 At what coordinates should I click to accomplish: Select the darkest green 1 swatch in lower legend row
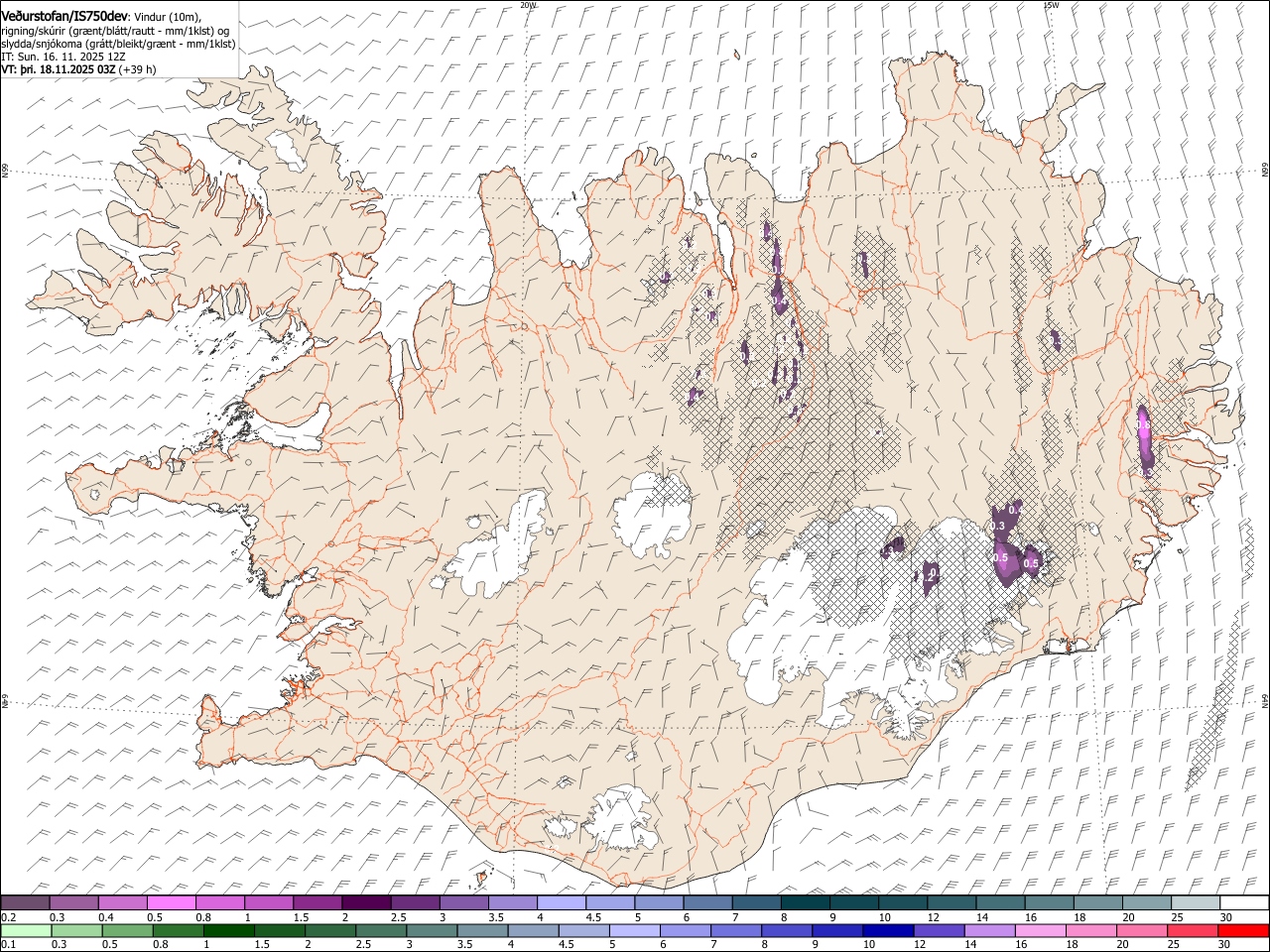229,931
